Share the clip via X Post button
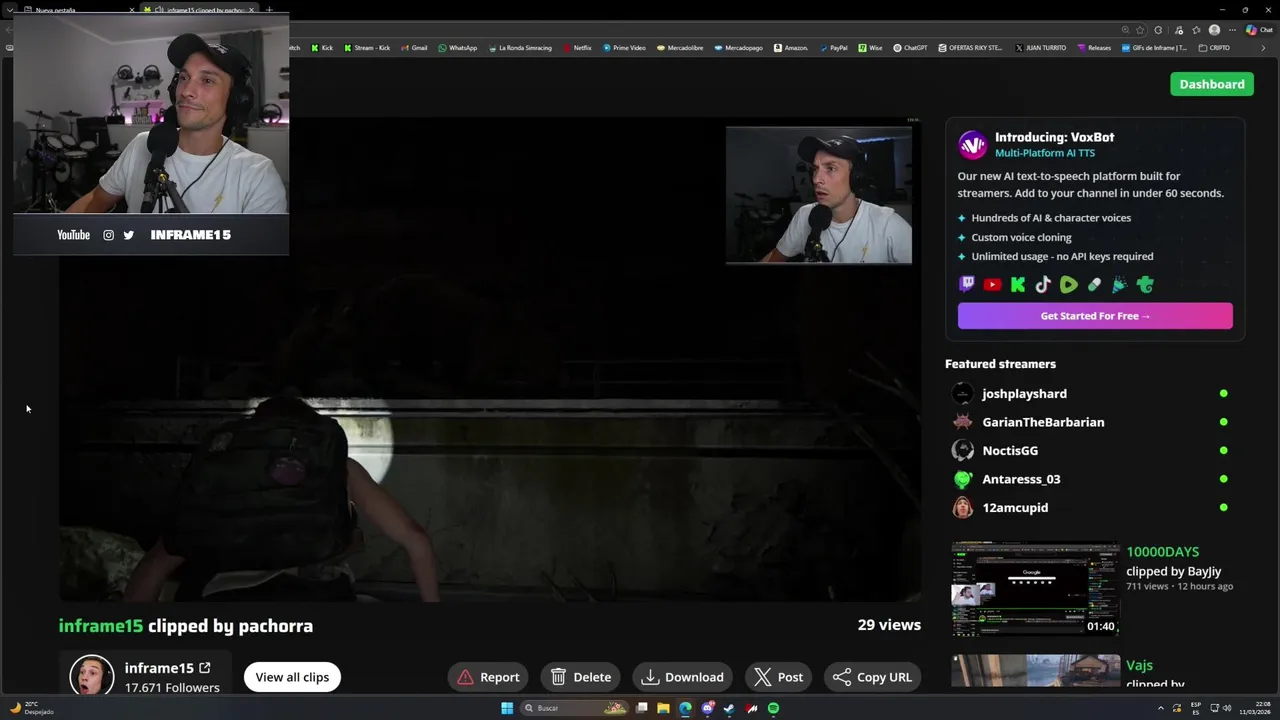This screenshot has width=1280, height=720. pos(779,677)
